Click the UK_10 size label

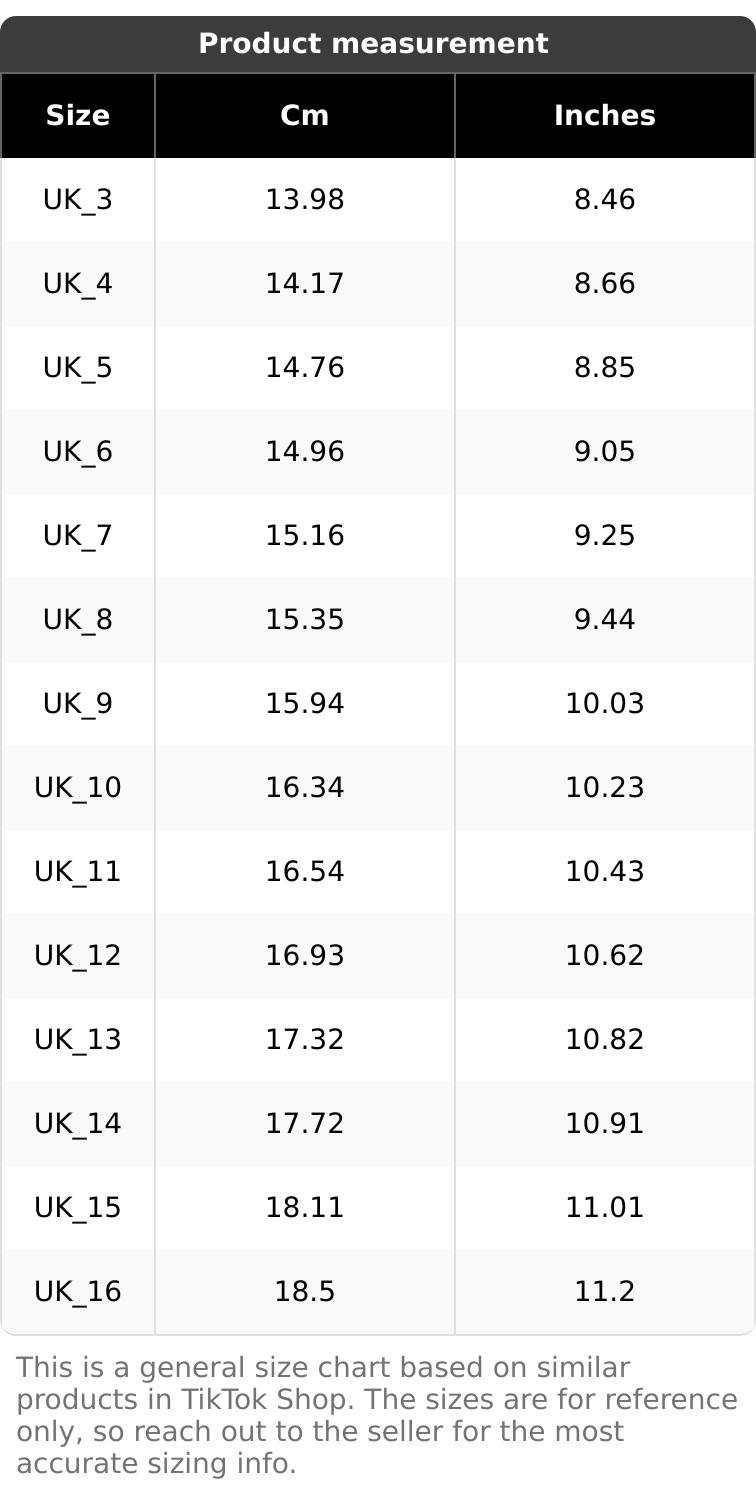point(78,788)
